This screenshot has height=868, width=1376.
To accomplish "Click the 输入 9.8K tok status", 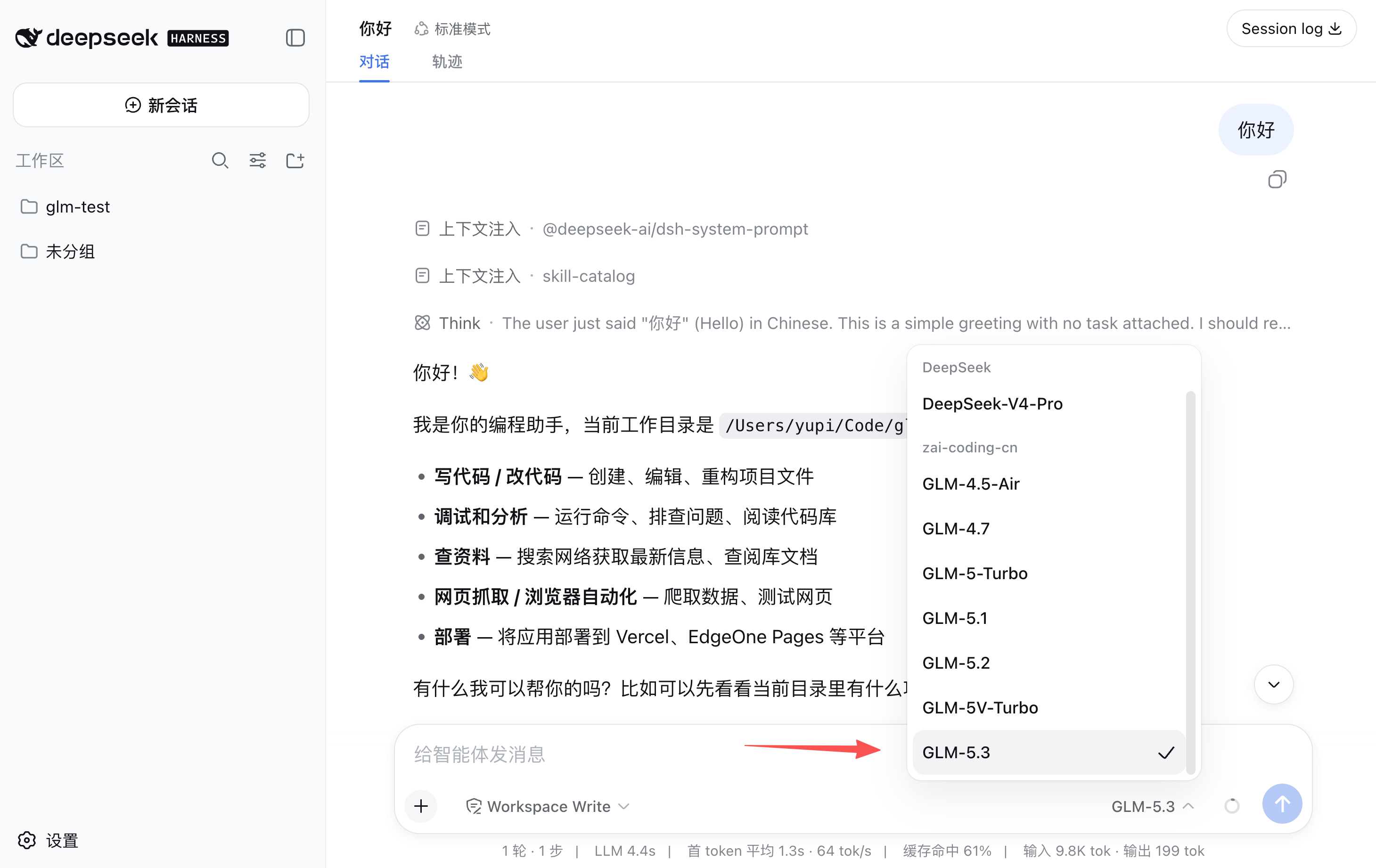I will pos(1067,851).
